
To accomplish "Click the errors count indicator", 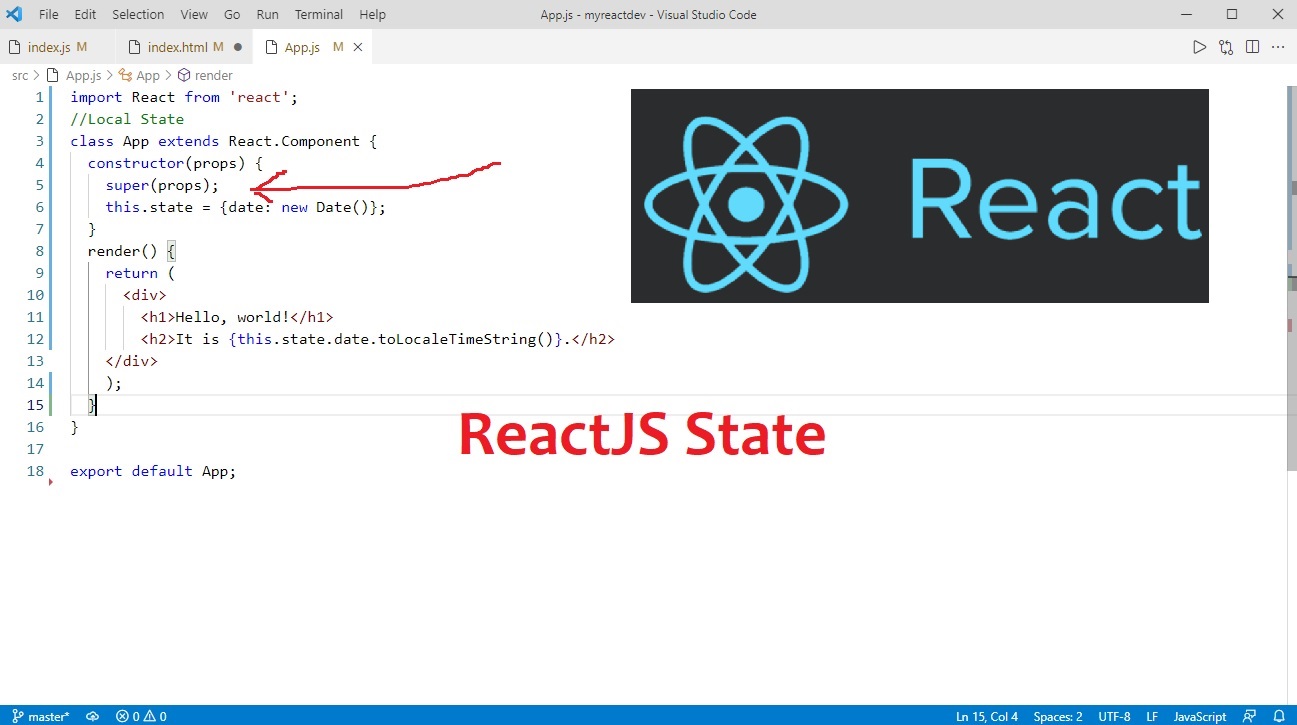I will [128, 716].
